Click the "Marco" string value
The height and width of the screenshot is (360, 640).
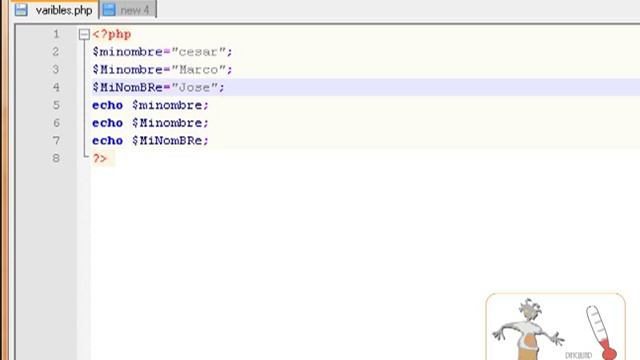coord(199,70)
